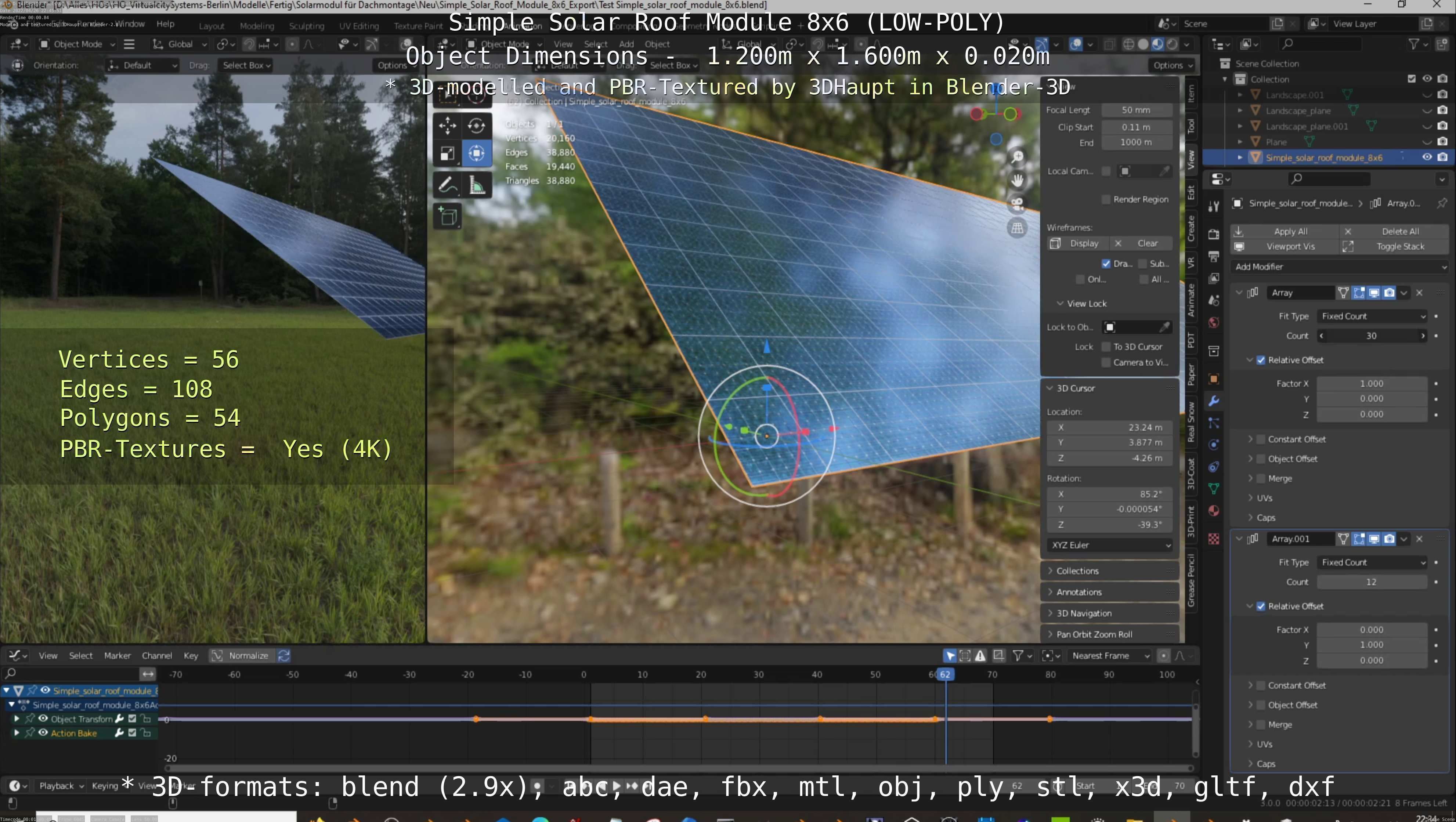
Task: Open the Object properties orange square tab
Action: tap(1214, 379)
